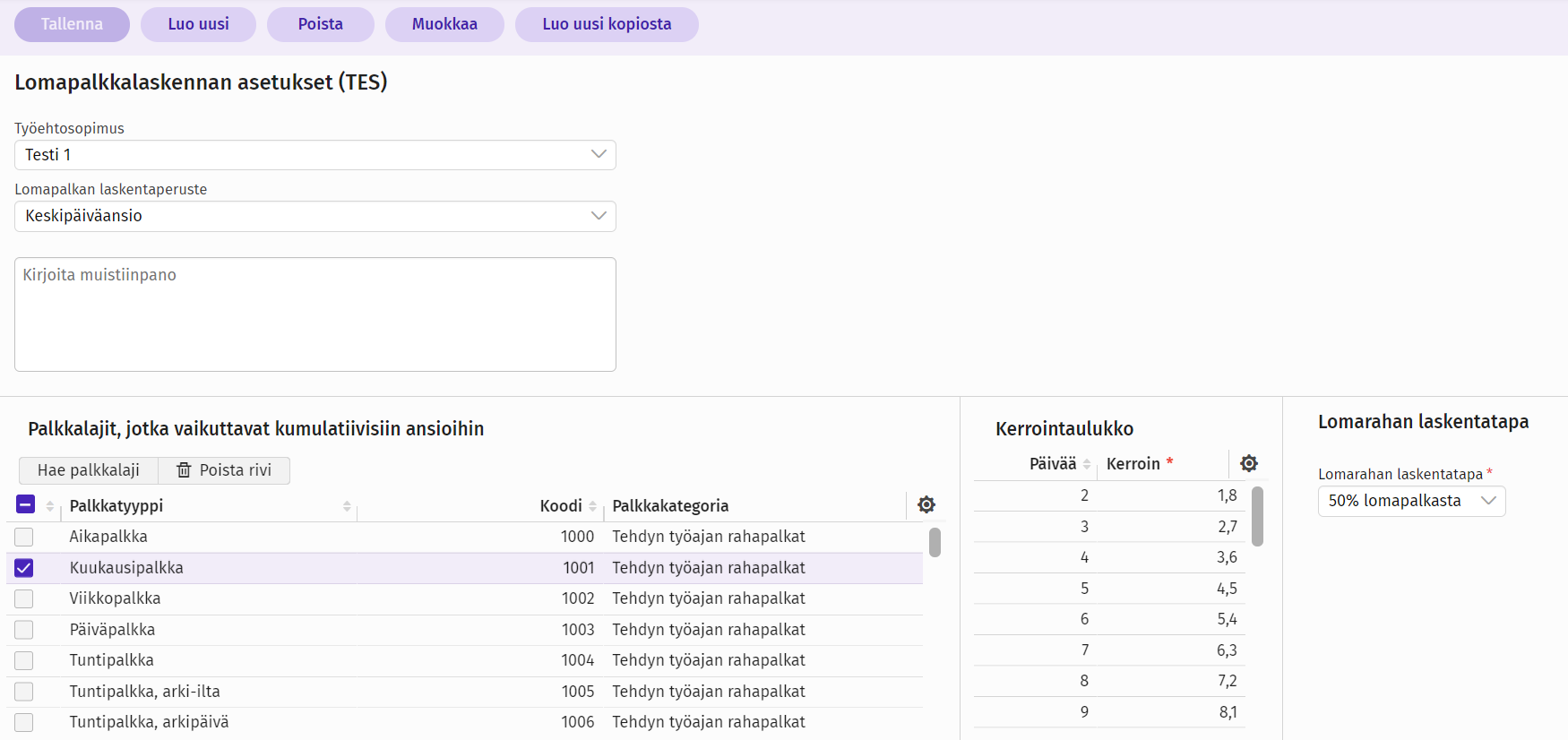This screenshot has width=1568, height=740.
Task: Check the Aikapalkka row checkbox
Action: pyautogui.click(x=24, y=537)
